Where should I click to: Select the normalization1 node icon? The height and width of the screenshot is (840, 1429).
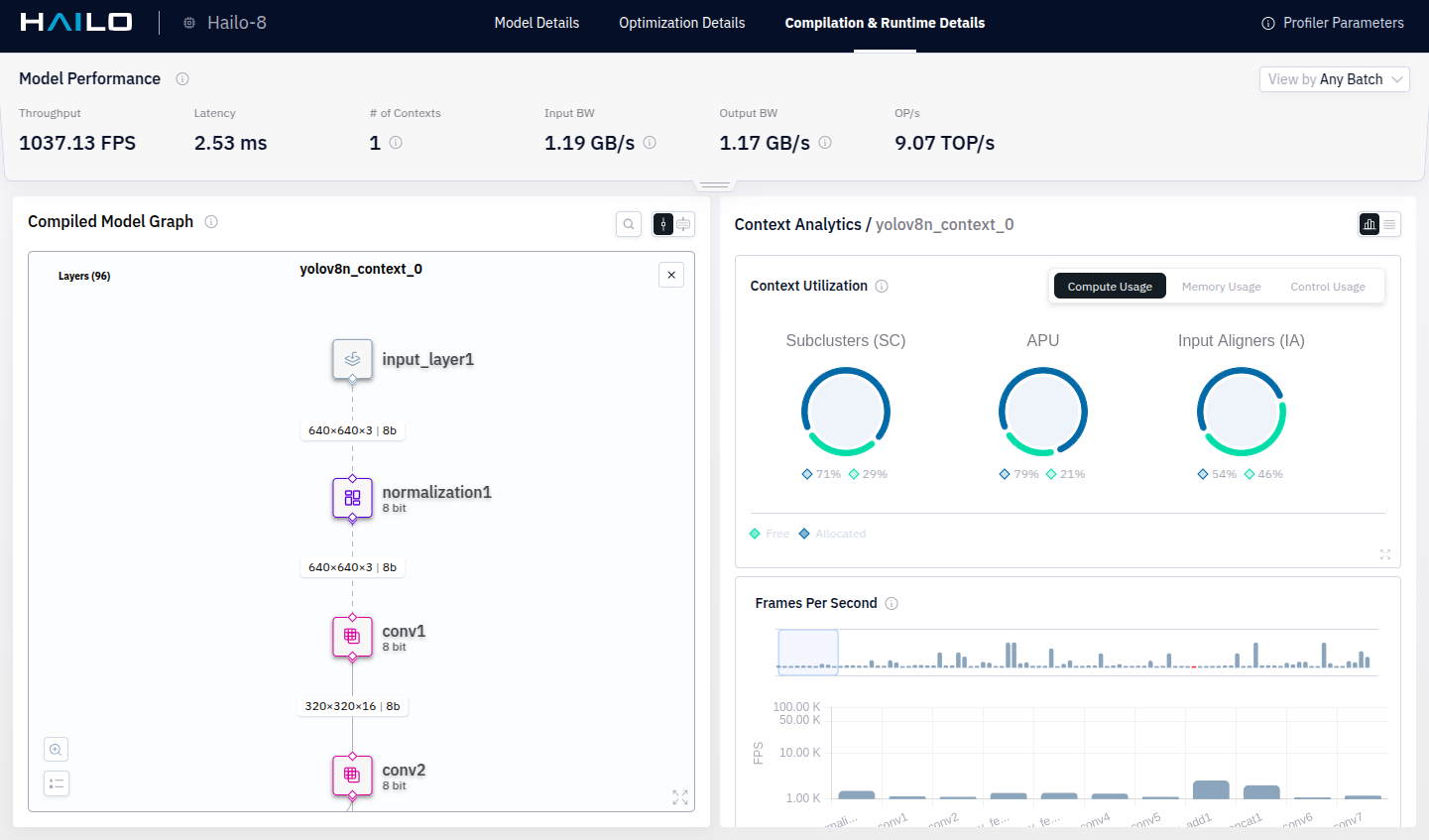(x=352, y=498)
